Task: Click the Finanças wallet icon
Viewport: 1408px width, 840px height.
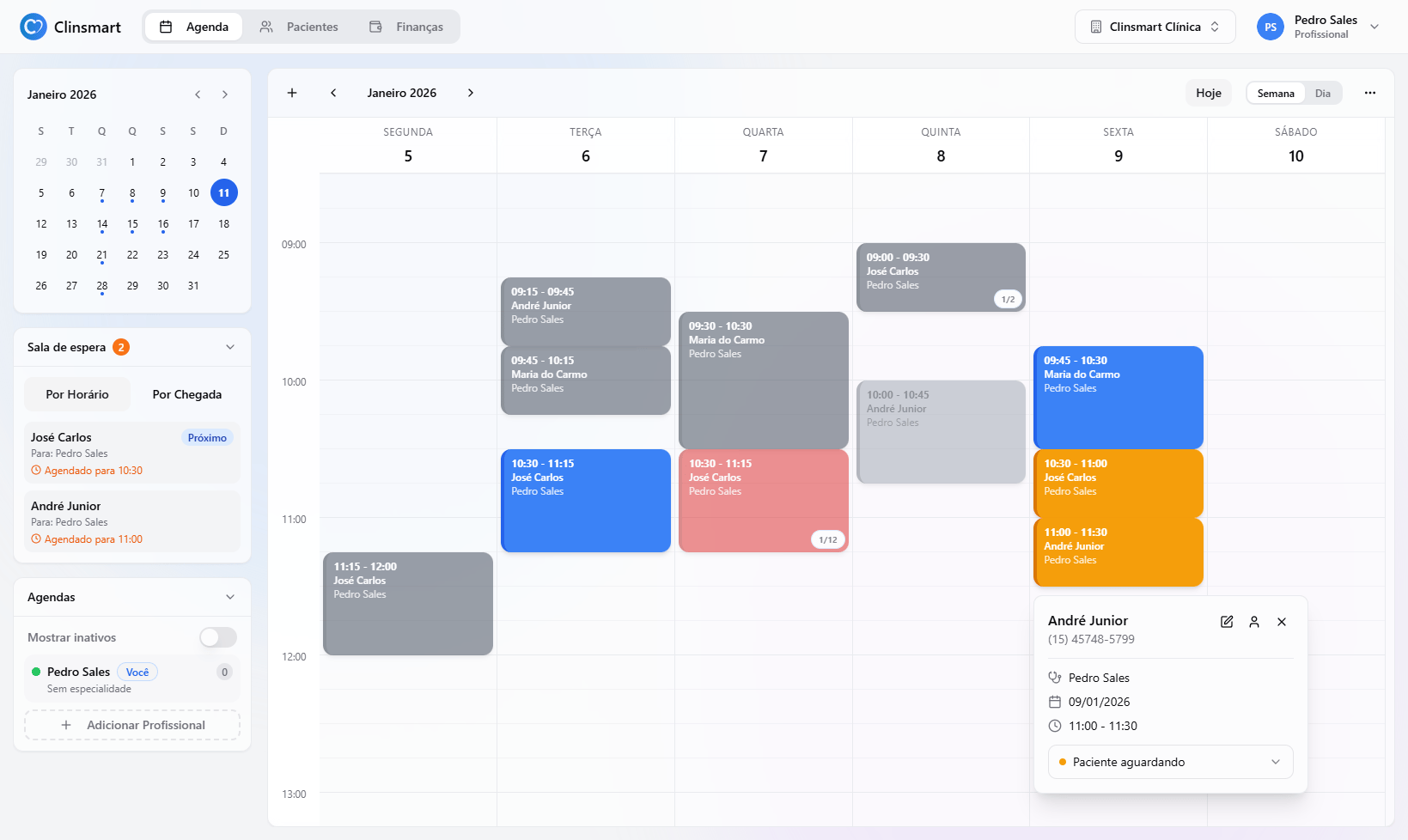Action: click(x=375, y=27)
